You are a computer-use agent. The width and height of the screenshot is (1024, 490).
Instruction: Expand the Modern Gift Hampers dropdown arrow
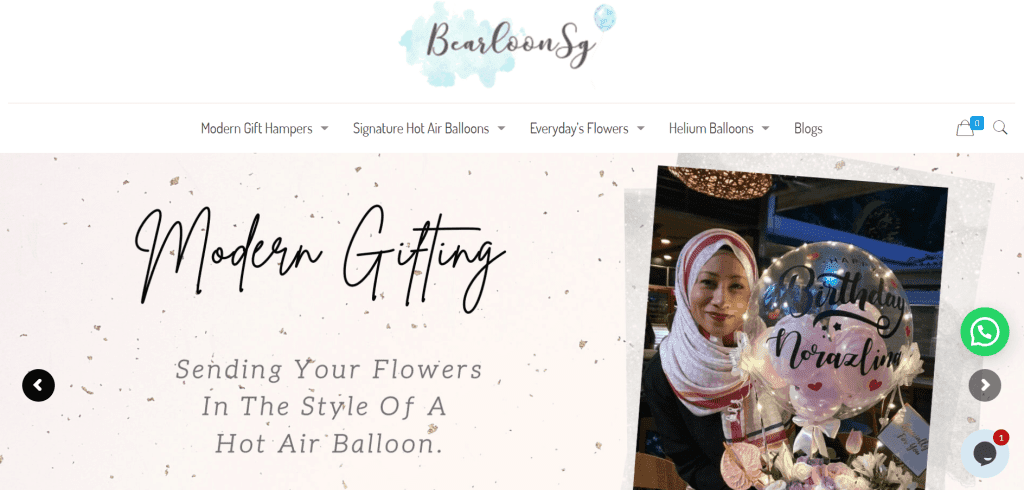click(x=325, y=129)
